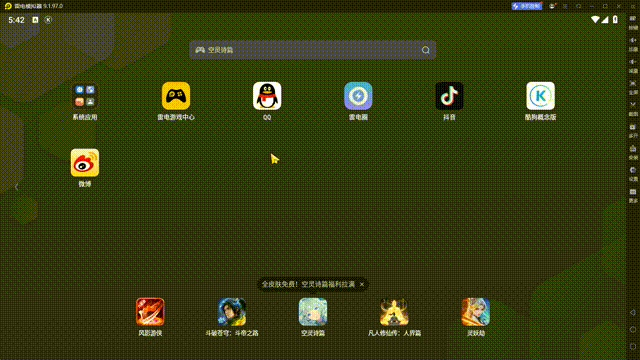Click the blue lightning button in title bar
This screenshot has height=360, width=640.
point(527,6)
